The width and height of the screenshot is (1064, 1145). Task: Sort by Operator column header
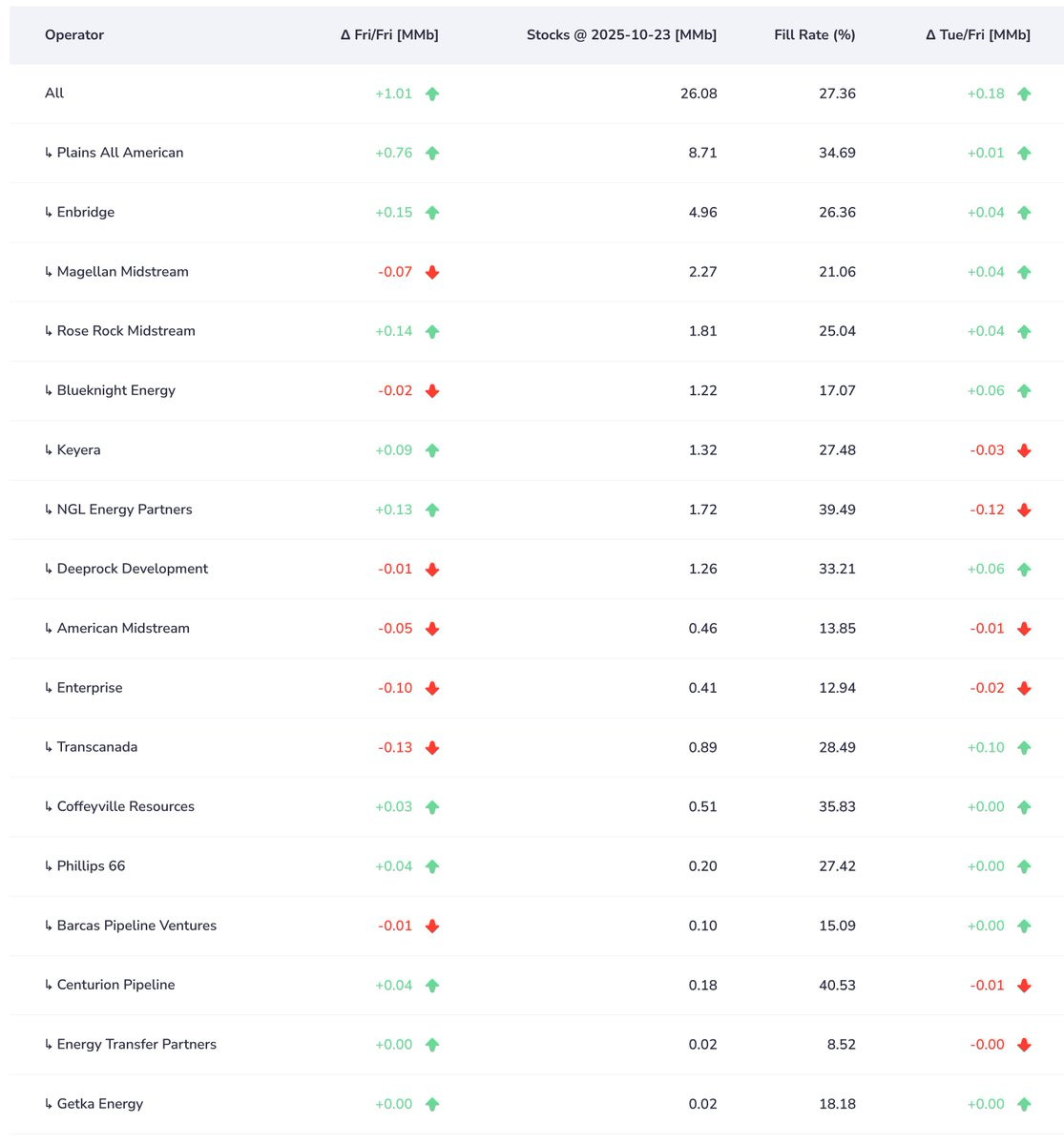click(x=74, y=35)
